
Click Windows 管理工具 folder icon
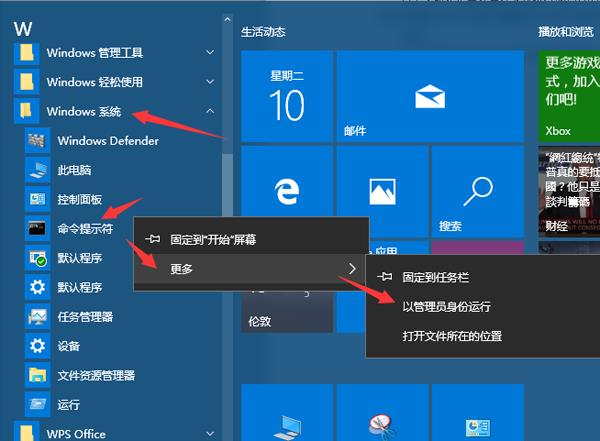point(26,52)
